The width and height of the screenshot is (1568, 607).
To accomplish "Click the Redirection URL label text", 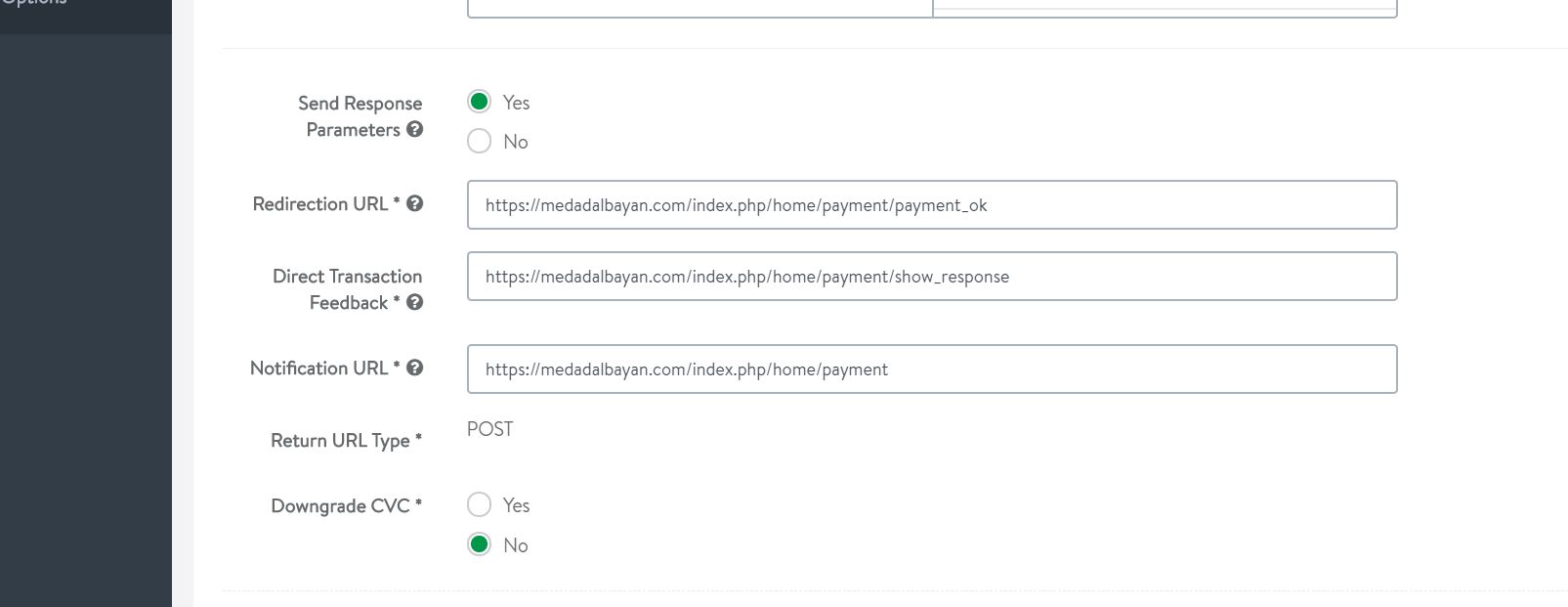I will [x=320, y=203].
